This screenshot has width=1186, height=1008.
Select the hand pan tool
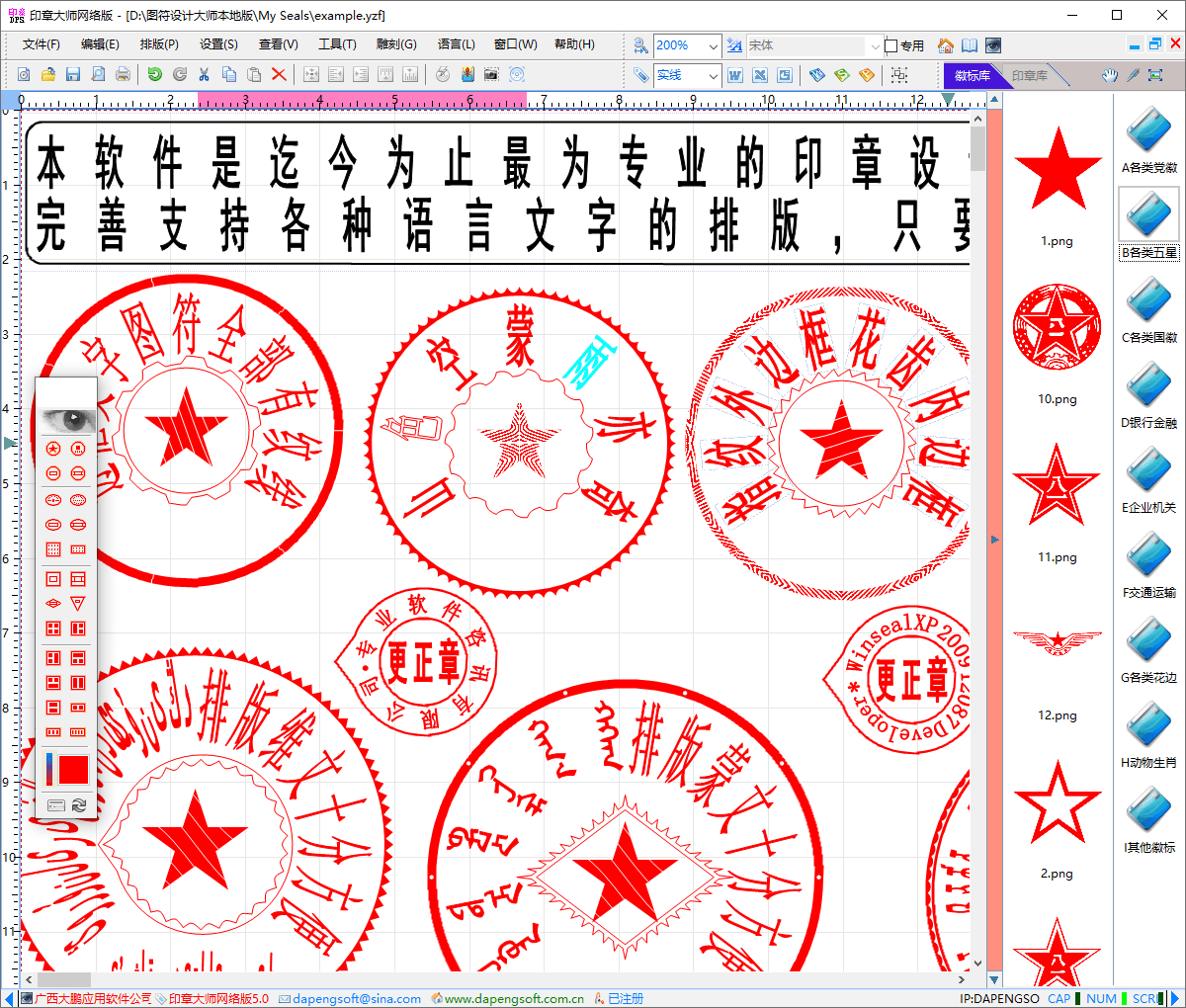click(x=1110, y=75)
